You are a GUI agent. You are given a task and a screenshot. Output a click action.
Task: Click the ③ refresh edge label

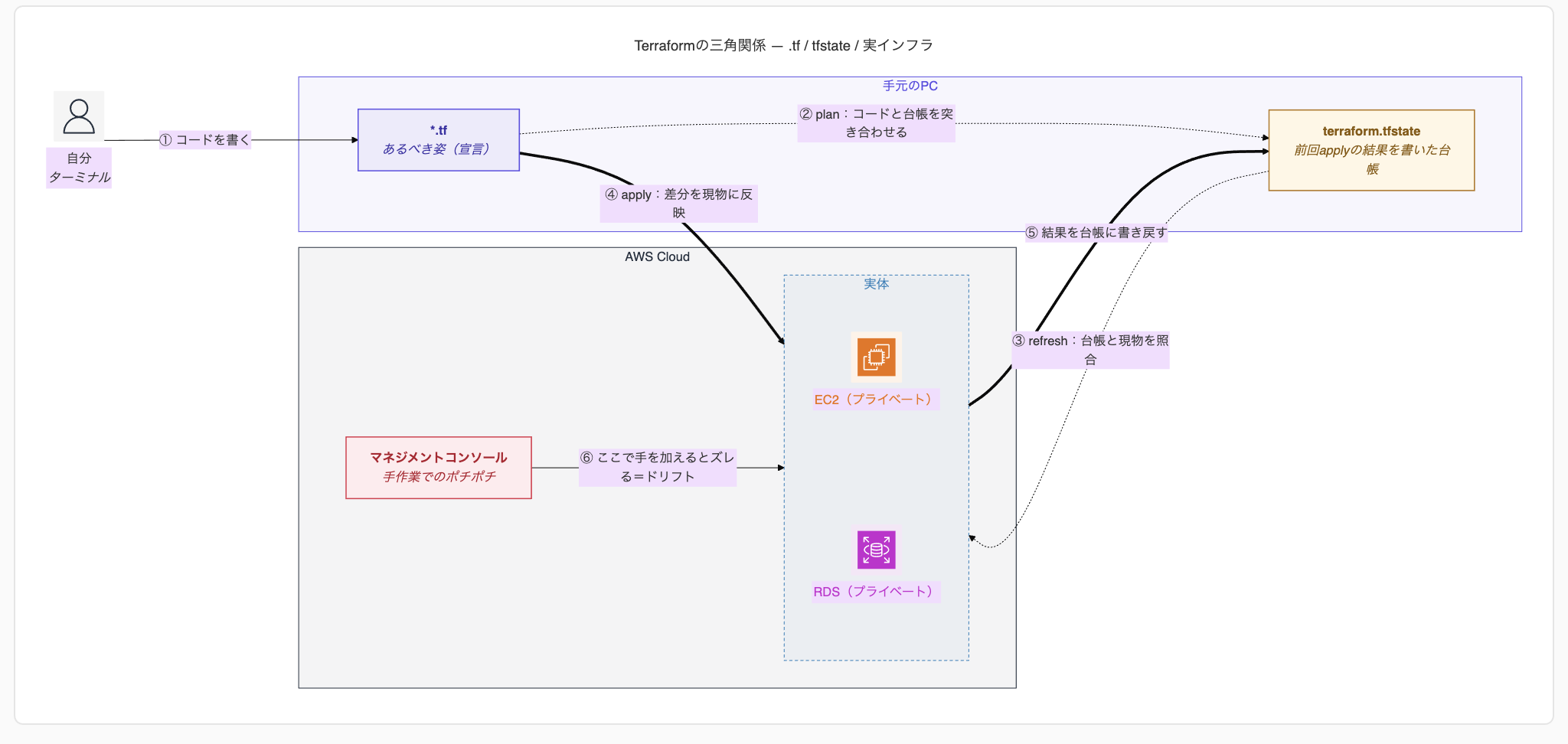[x=1090, y=350]
